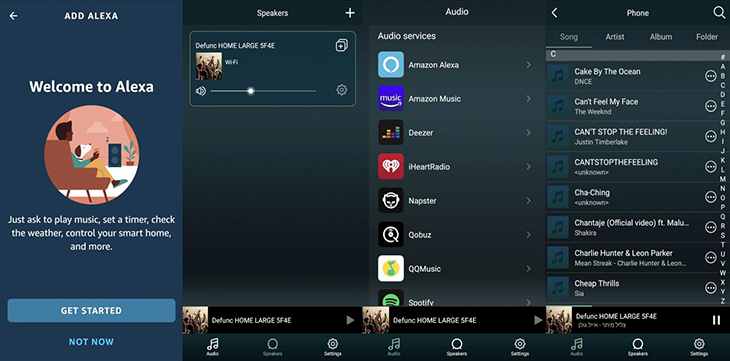The width and height of the screenshot is (730, 361).
Task: Open Settings tab in the Phone screen
Action: point(699,347)
